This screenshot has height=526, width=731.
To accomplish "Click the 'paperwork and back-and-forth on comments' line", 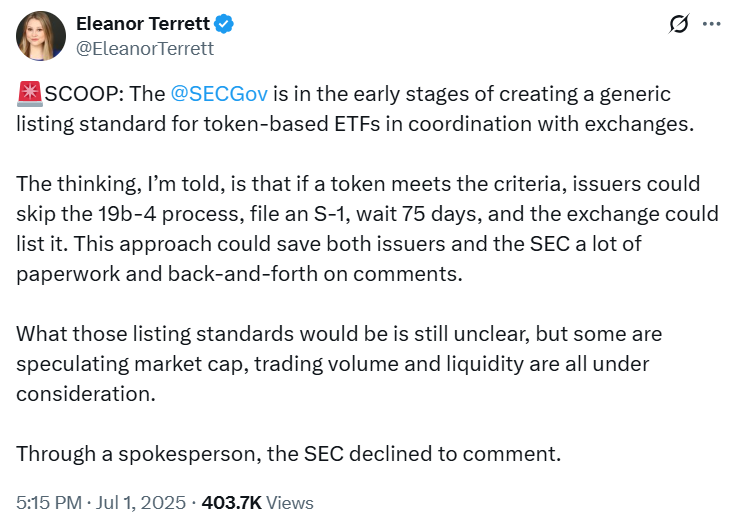I will click(239, 274).
